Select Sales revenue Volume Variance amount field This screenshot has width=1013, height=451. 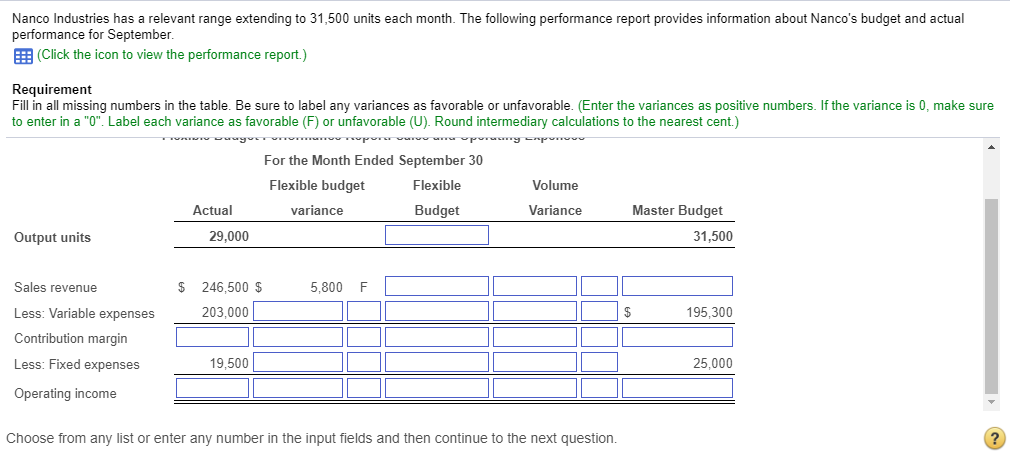pyautogui.click(x=535, y=286)
